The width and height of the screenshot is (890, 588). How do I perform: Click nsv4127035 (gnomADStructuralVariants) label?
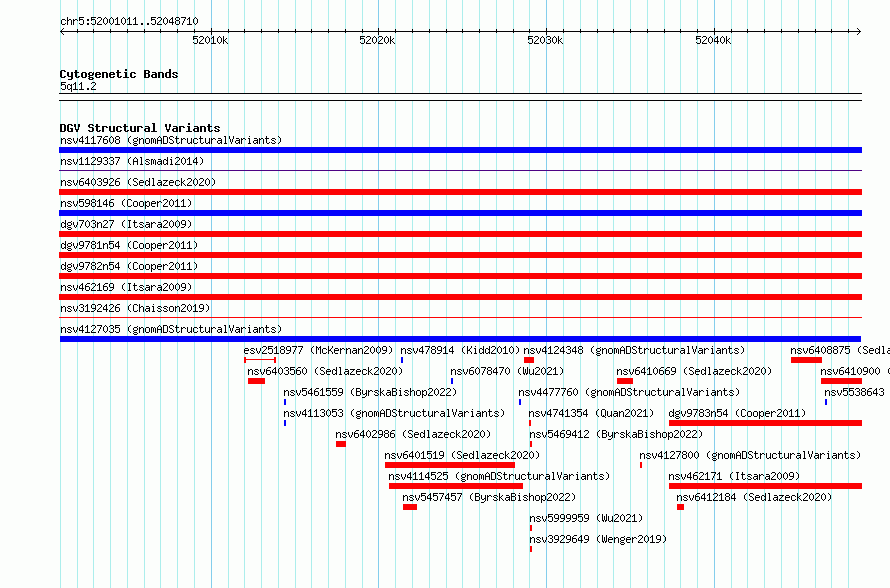coord(171,329)
